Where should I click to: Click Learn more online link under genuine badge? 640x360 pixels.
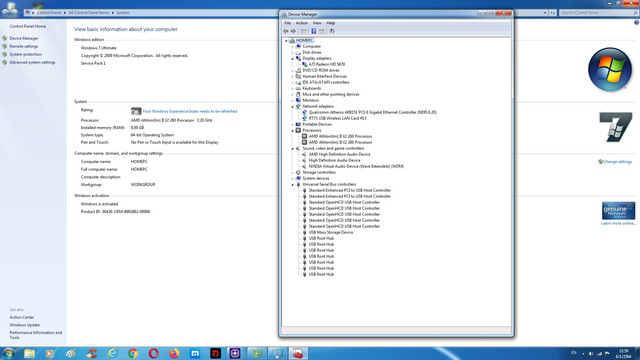(618, 223)
